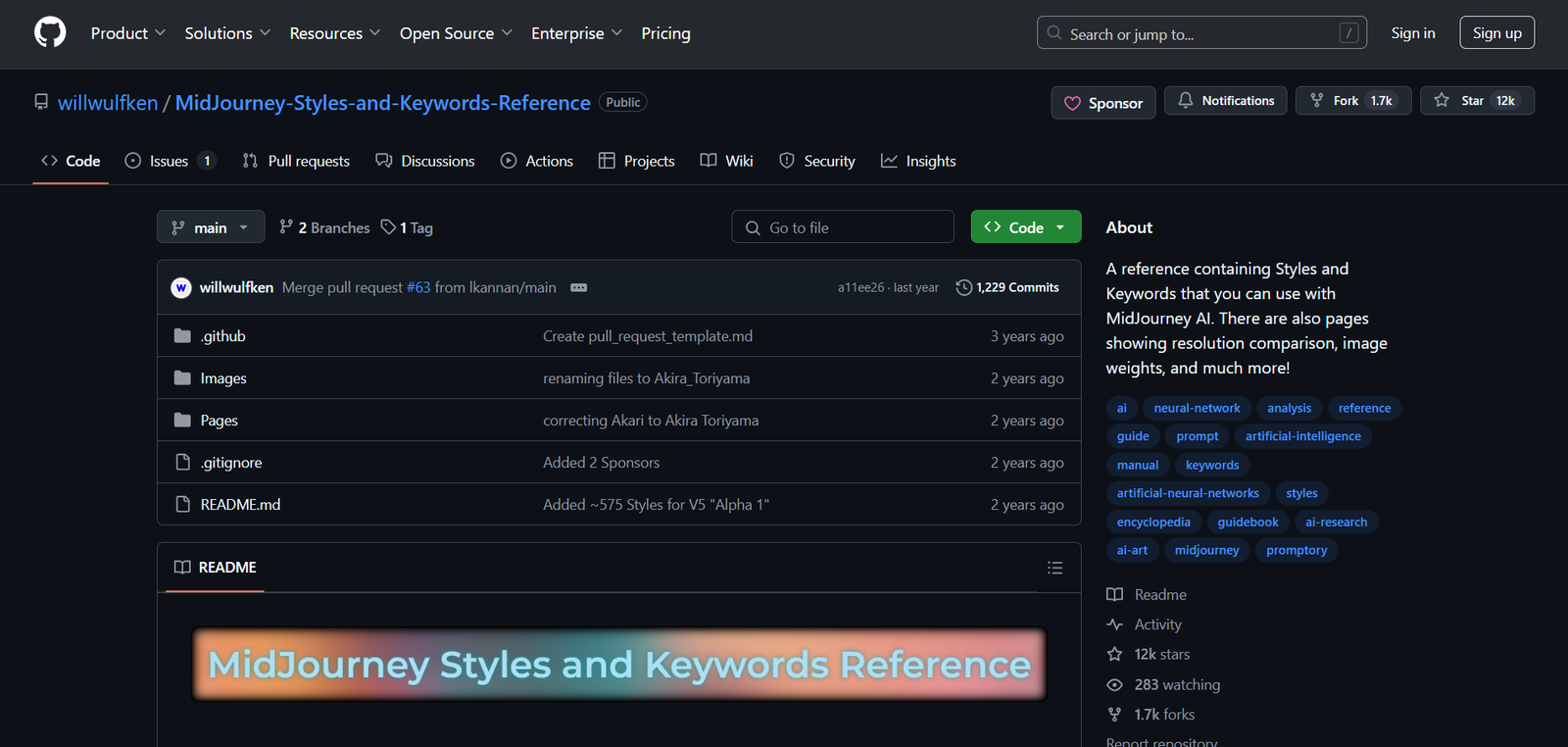The image size is (1568, 747).
Task: View 1.7k forks link in sidebar
Action: click(1151, 715)
